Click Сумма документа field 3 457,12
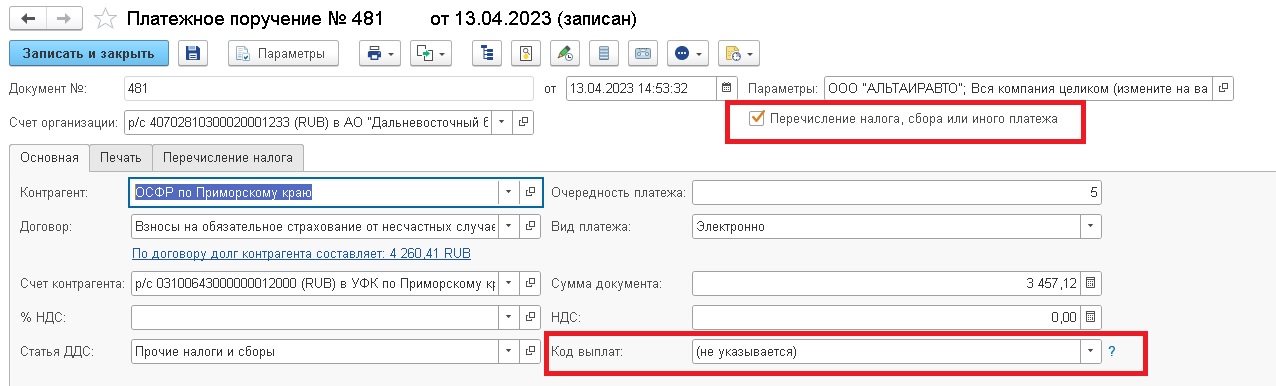The image size is (1276, 386). tap(886, 283)
